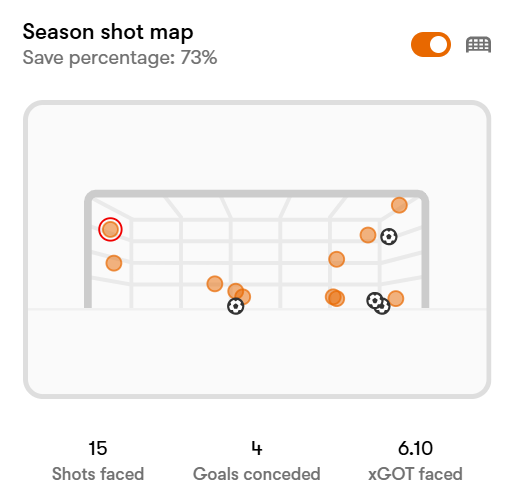Click the saved shot in top-right goal corner
Screen dimensions: 518x501
click(x=399, y=205)
